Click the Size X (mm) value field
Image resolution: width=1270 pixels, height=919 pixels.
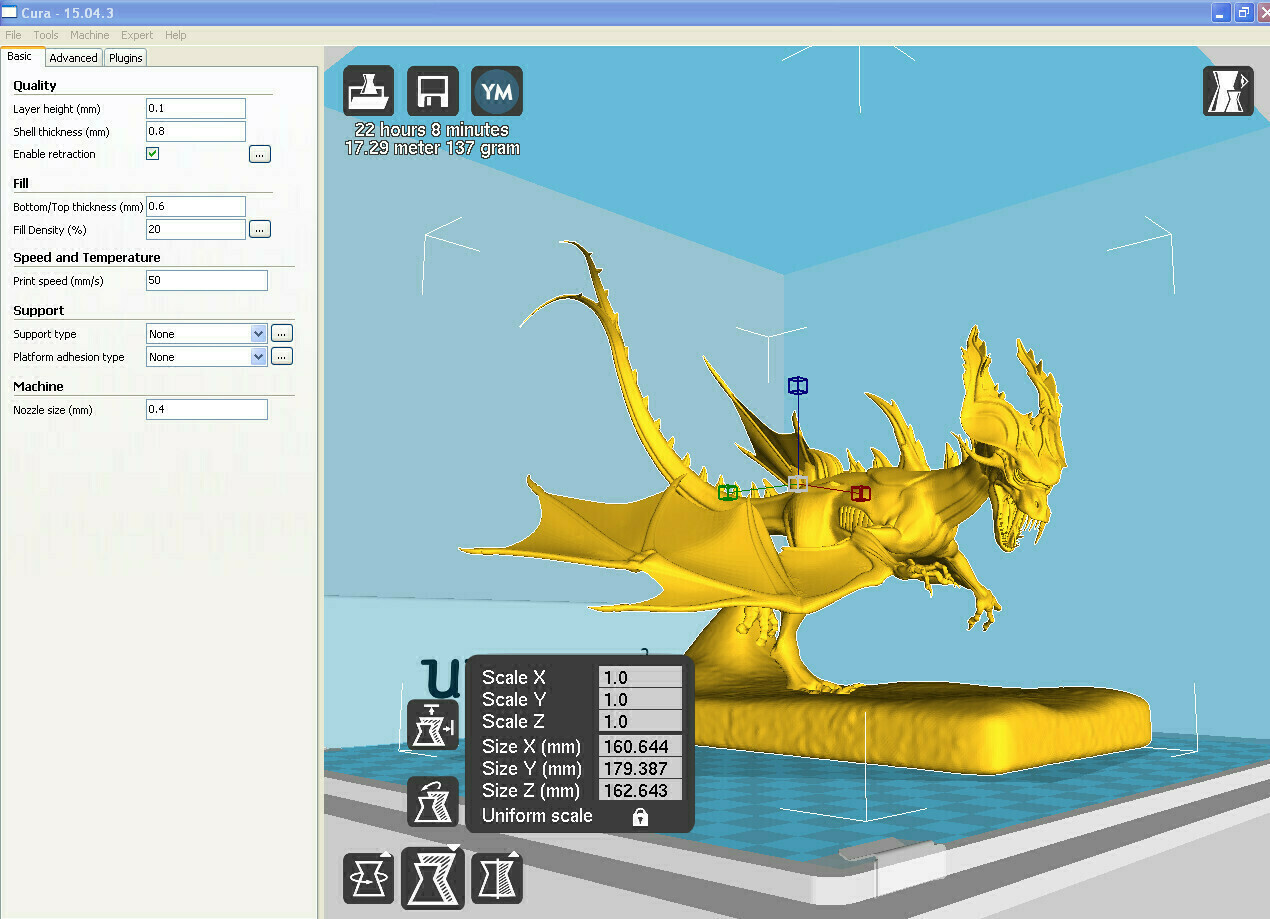click(640, 746)
